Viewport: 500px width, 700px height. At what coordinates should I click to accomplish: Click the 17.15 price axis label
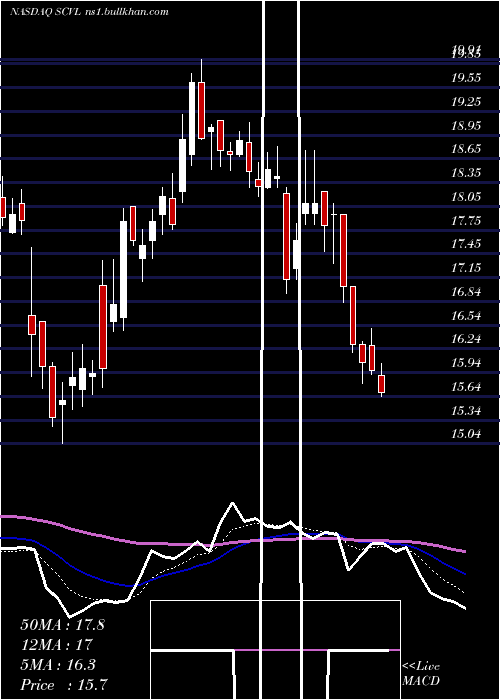pos(466,268)
